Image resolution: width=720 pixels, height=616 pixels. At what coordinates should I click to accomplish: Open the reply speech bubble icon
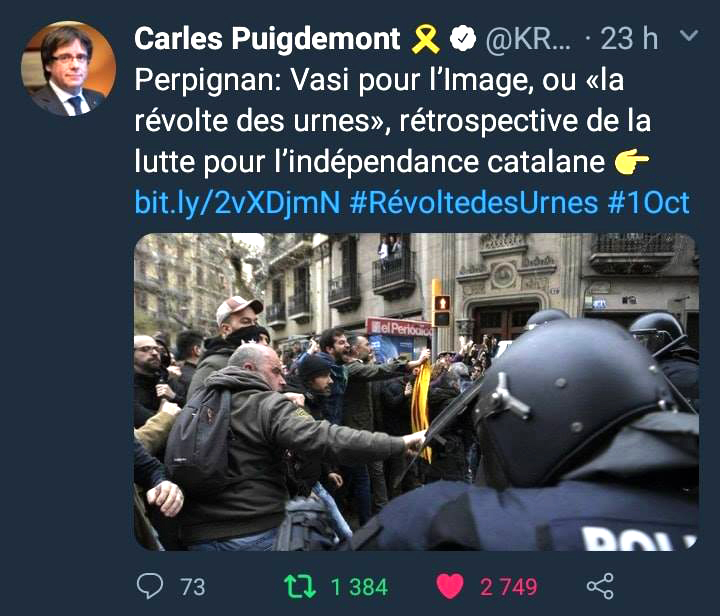150,586
